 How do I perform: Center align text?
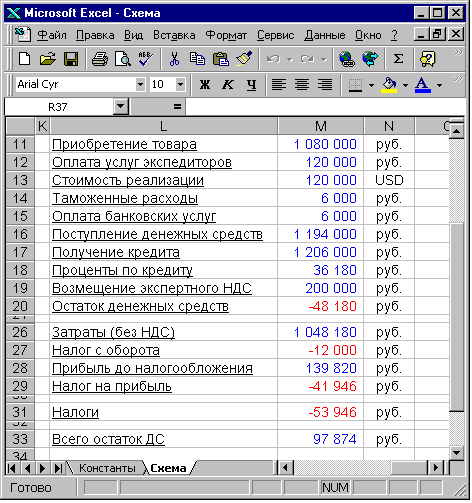point(302,85)
